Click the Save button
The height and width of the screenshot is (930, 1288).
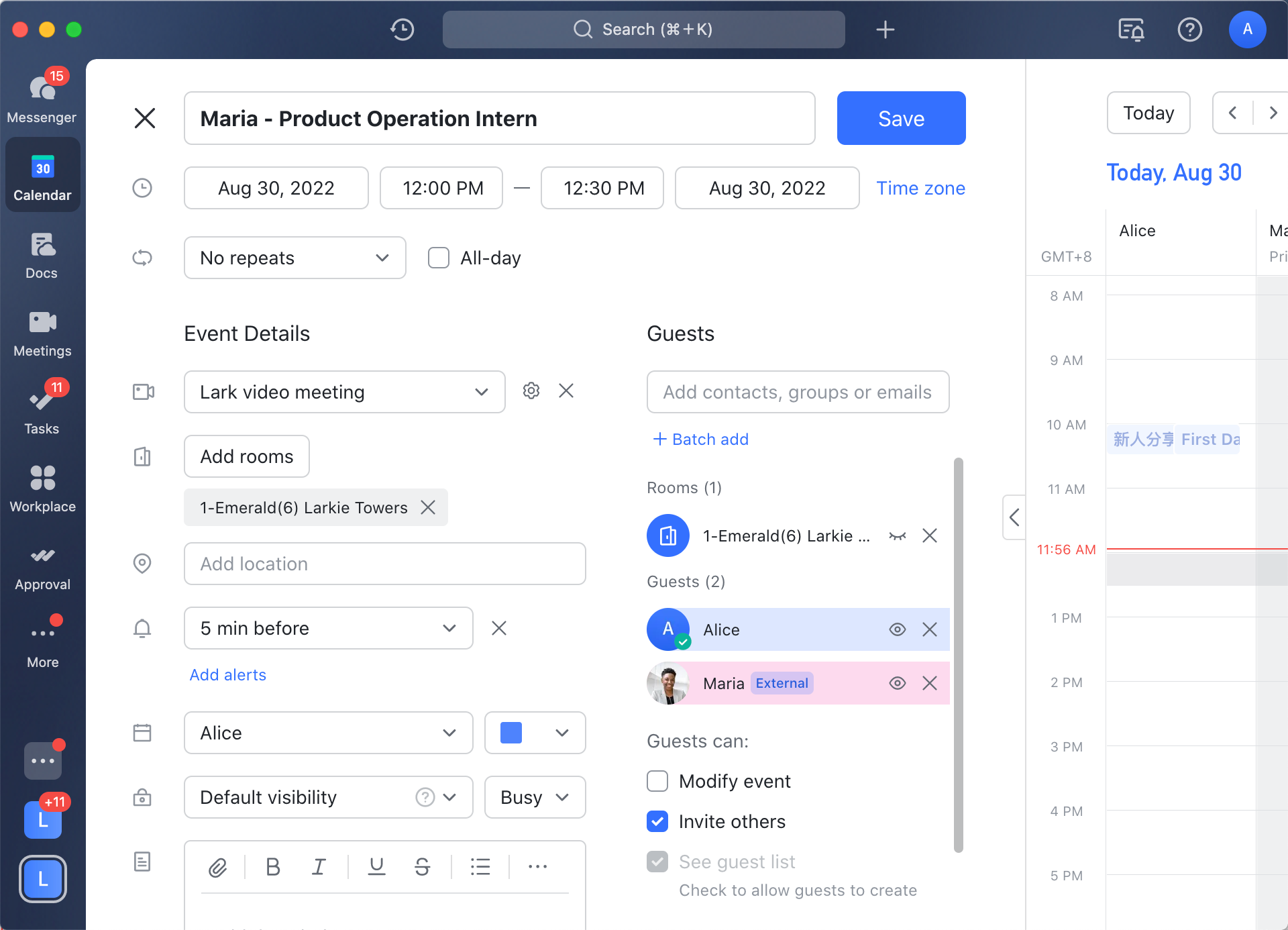(x=901, y=118)
